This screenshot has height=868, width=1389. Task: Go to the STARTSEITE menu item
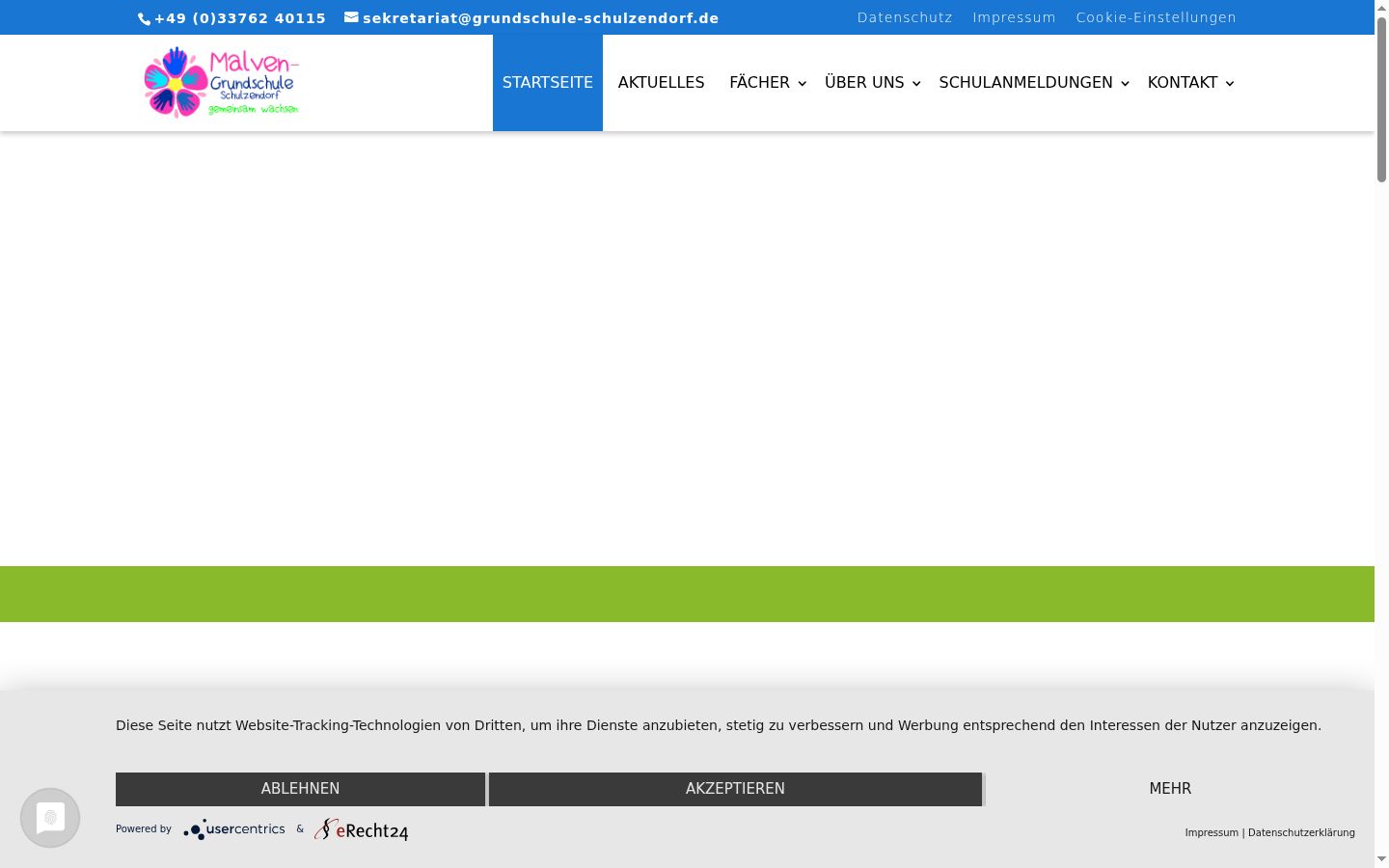[548, 83]
